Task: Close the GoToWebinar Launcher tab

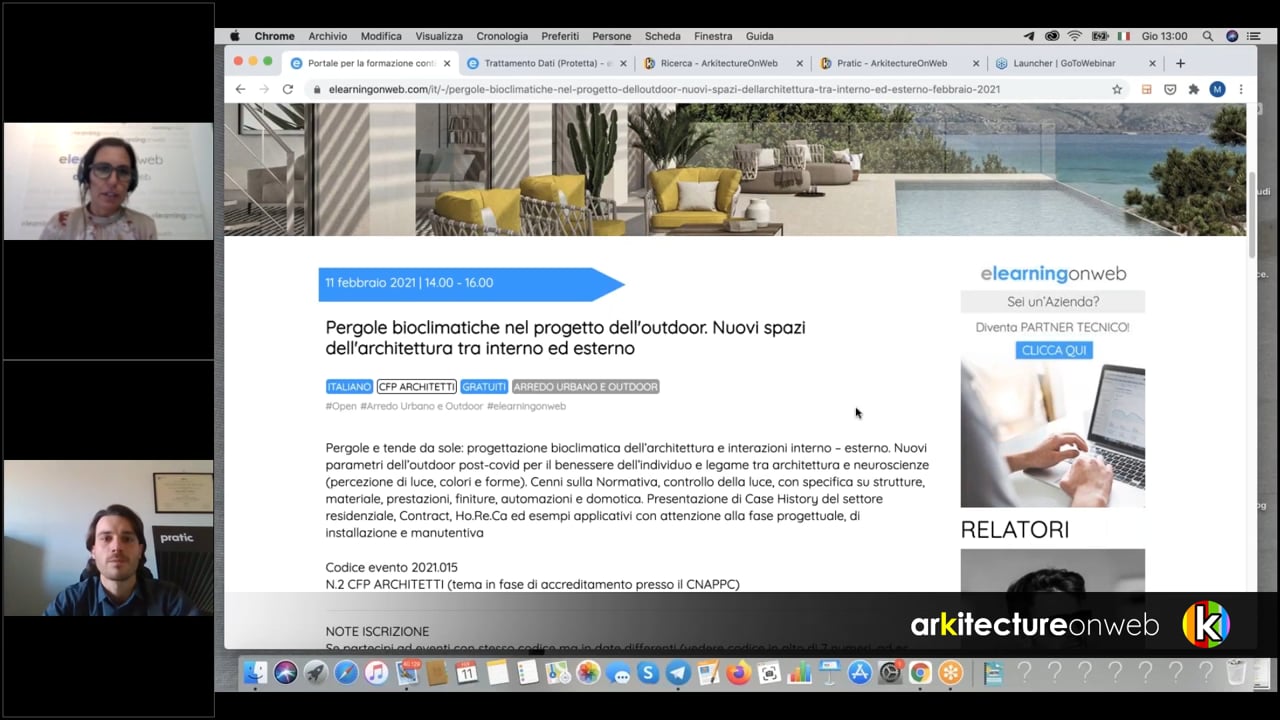Action: (1152, 63)
